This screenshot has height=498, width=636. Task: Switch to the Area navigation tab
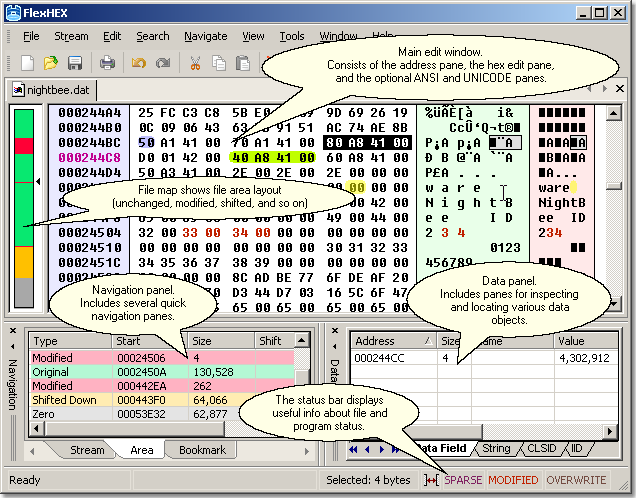[142, 450]
